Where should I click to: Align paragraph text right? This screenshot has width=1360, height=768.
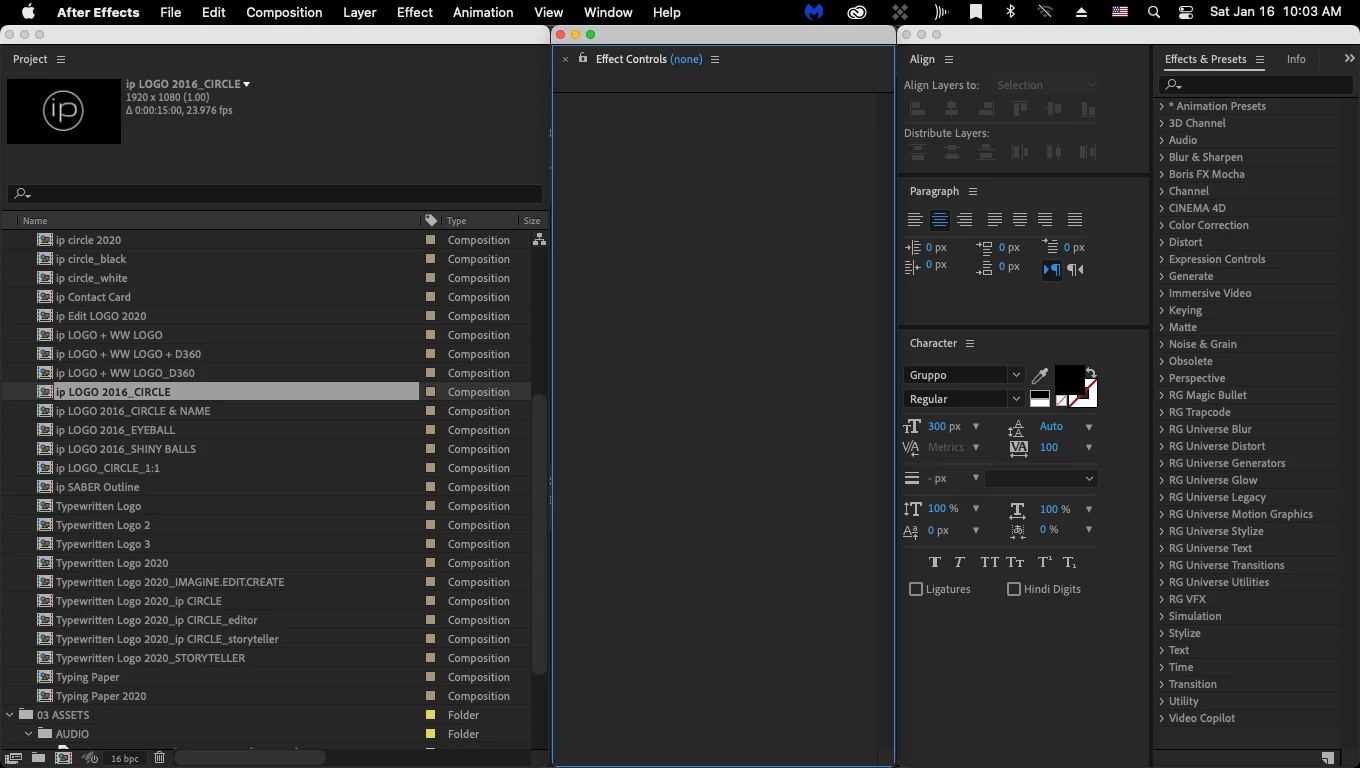click(x=965, y=220)
